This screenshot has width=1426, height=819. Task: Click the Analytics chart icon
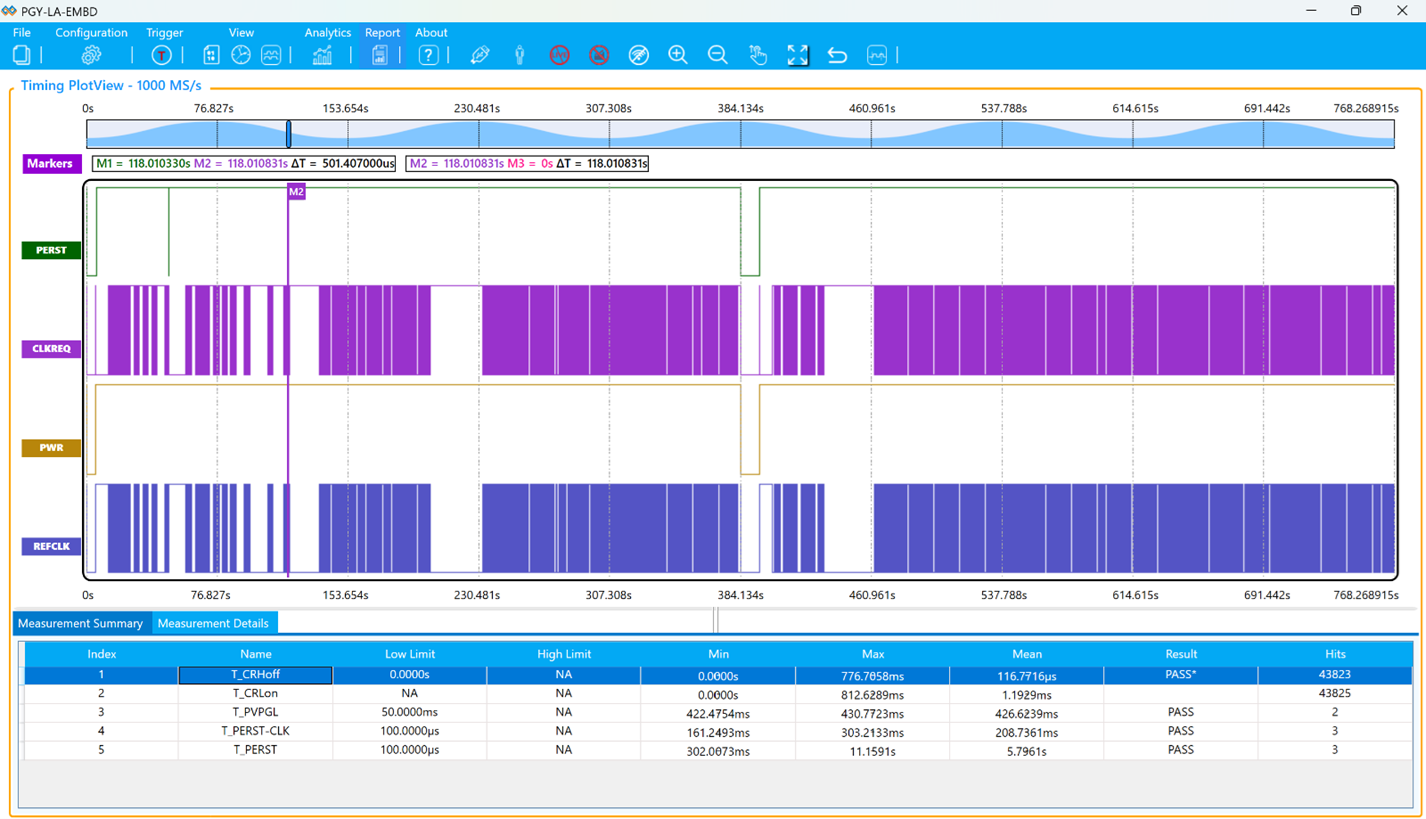pyautogui.click(x=322, y=55)
